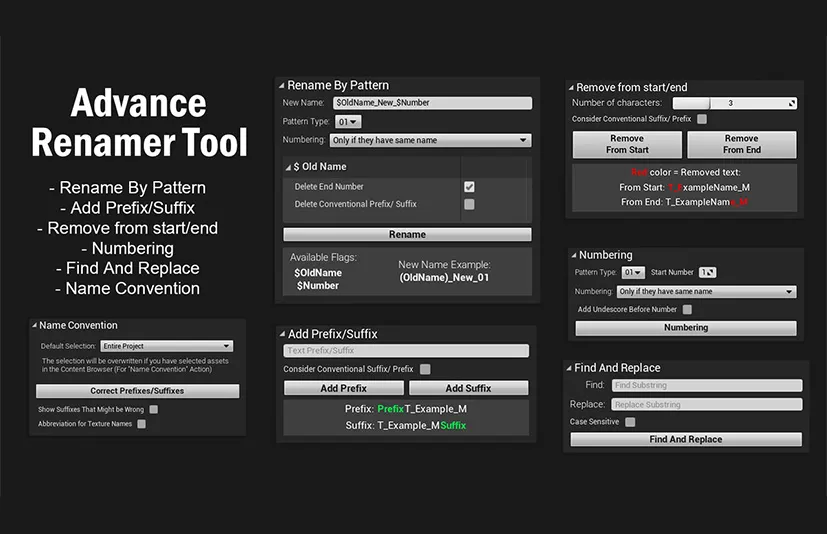Viewport: 827px width, 534px height.
Task: Click the $Number flag text
Action: point(318,286)
